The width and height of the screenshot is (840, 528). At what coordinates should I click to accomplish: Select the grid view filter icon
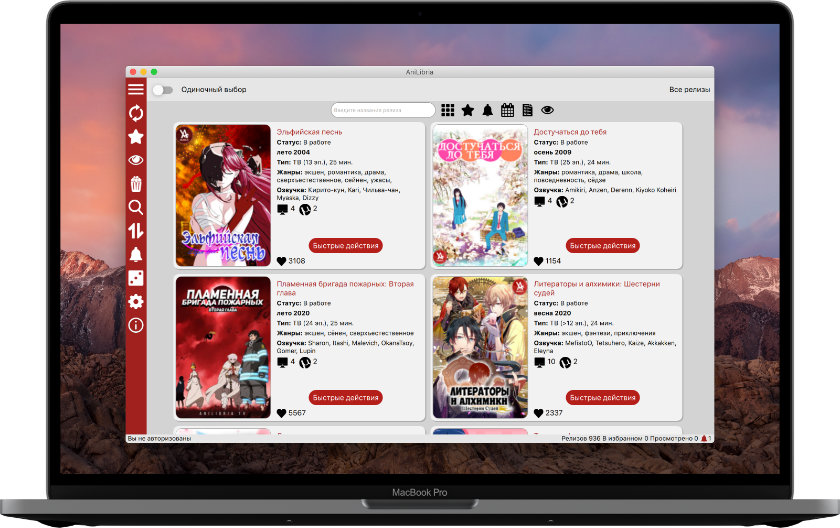pyautogui.click(x=448, y=110)
